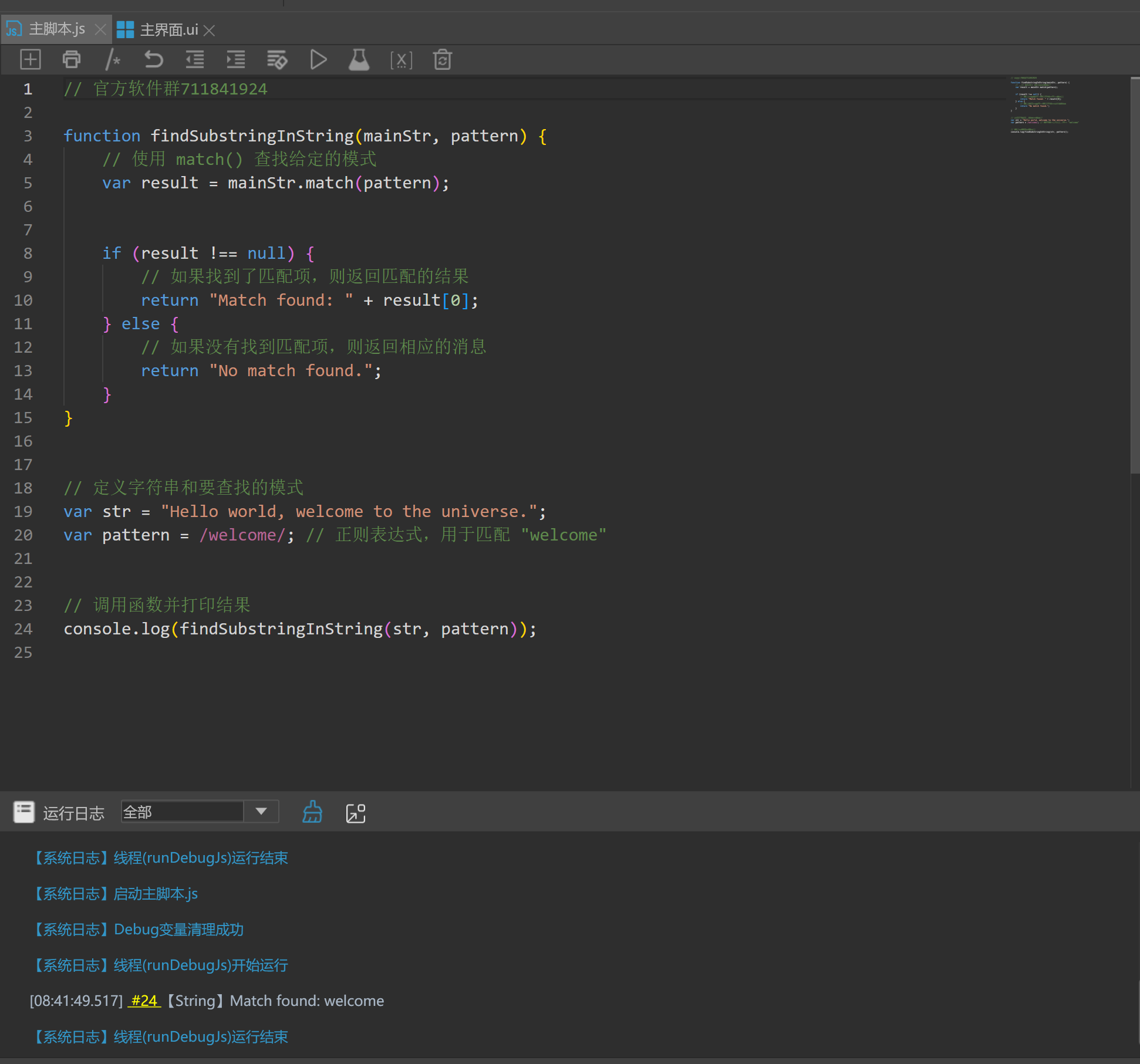The width and height of the screenshot is (1140, 1064).
Task: Switch to the 主界面.ui tab
Action: pyautogui.click(x=168, y=29)
